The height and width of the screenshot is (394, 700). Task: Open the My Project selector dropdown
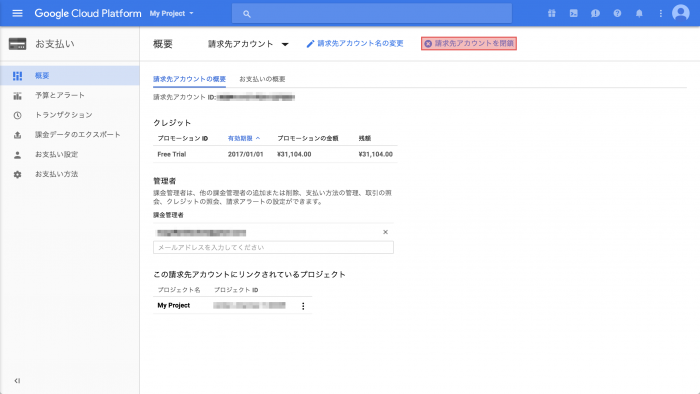click(x=172, y=13)
